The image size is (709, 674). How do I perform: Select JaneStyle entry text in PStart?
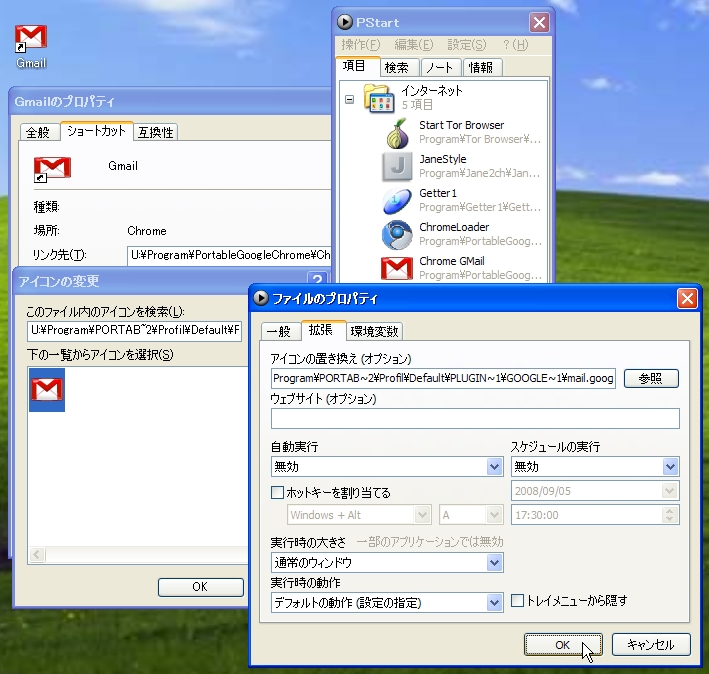pos(443,159)
